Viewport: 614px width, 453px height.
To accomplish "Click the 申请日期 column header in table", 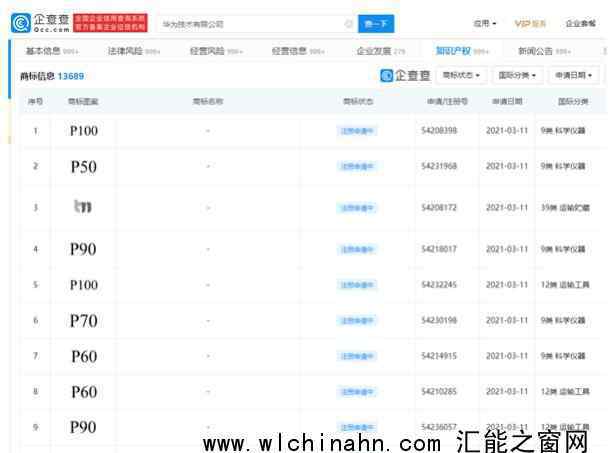I will click(x=507, y=101).
